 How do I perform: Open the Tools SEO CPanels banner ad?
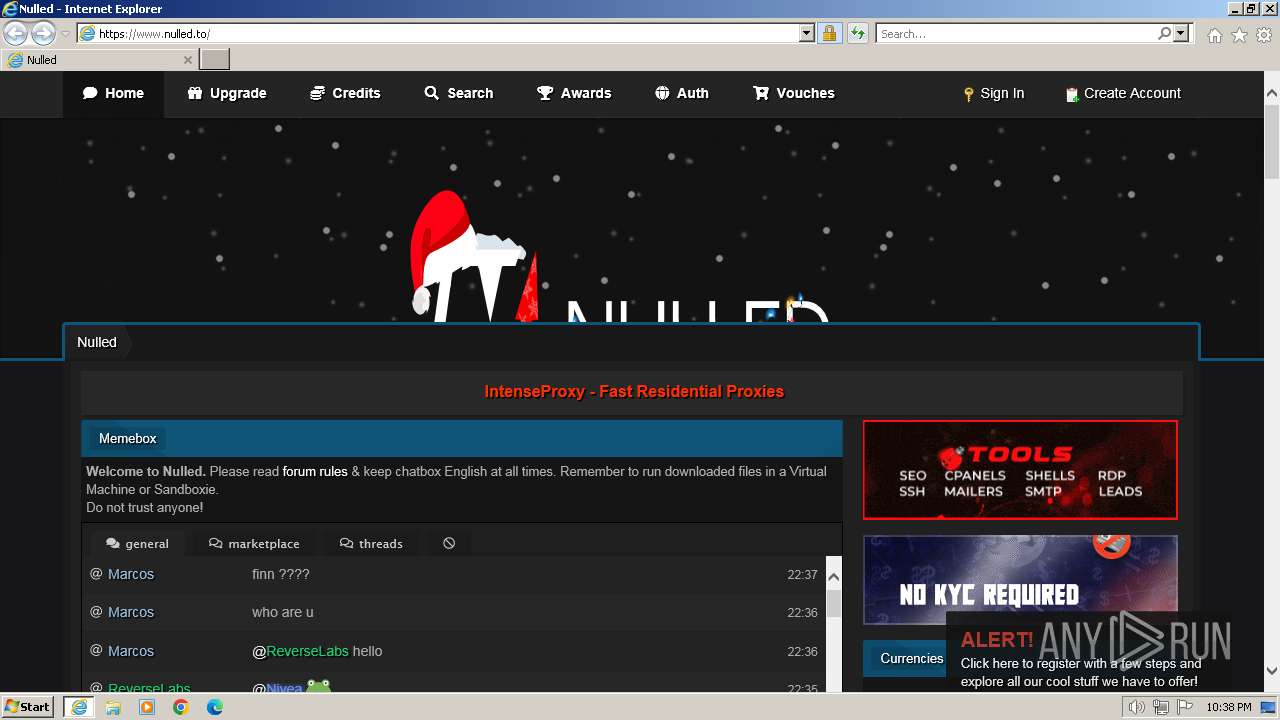[1020, 470]
